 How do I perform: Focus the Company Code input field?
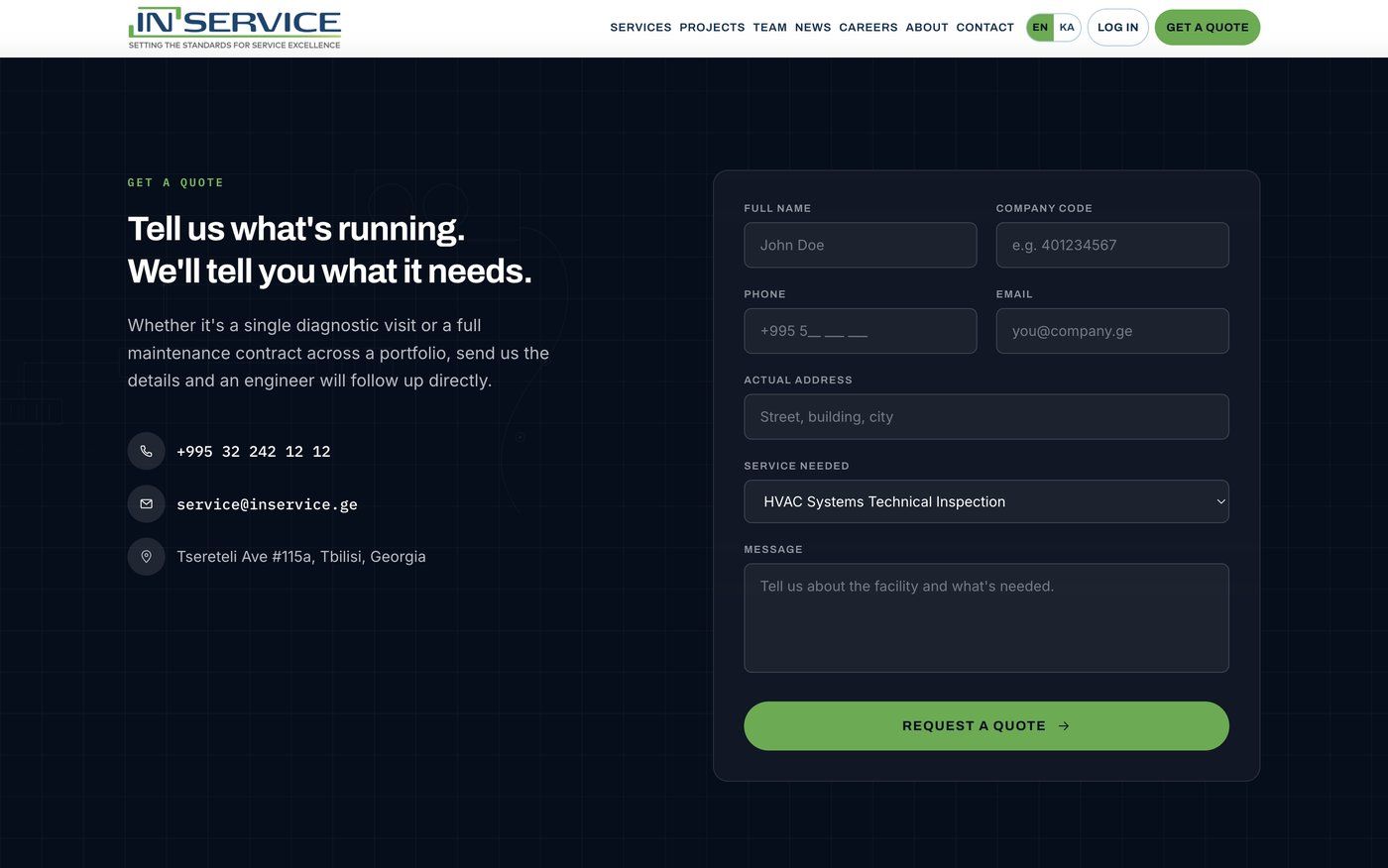click(x=1112, y=245)
